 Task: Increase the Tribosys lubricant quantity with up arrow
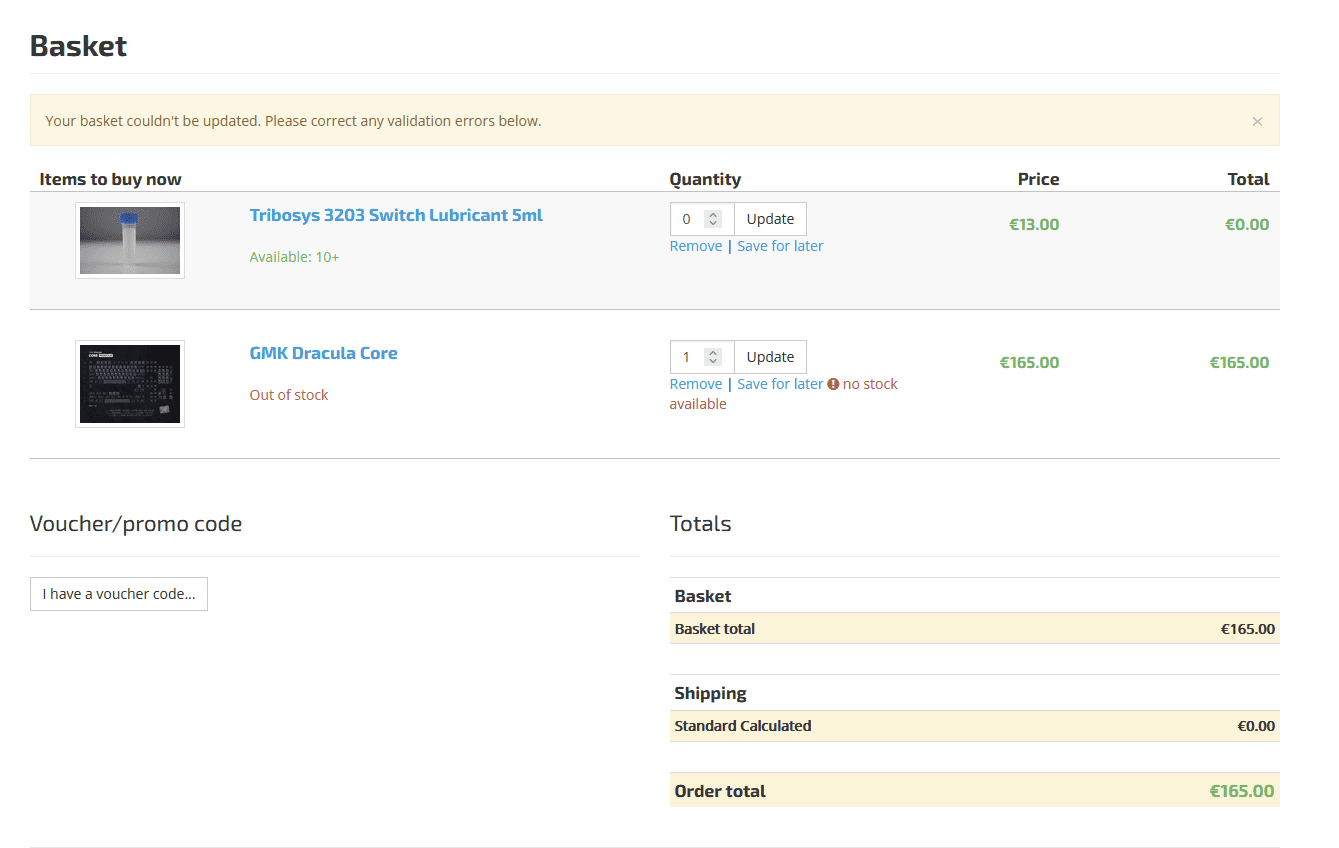click(713, 215)
